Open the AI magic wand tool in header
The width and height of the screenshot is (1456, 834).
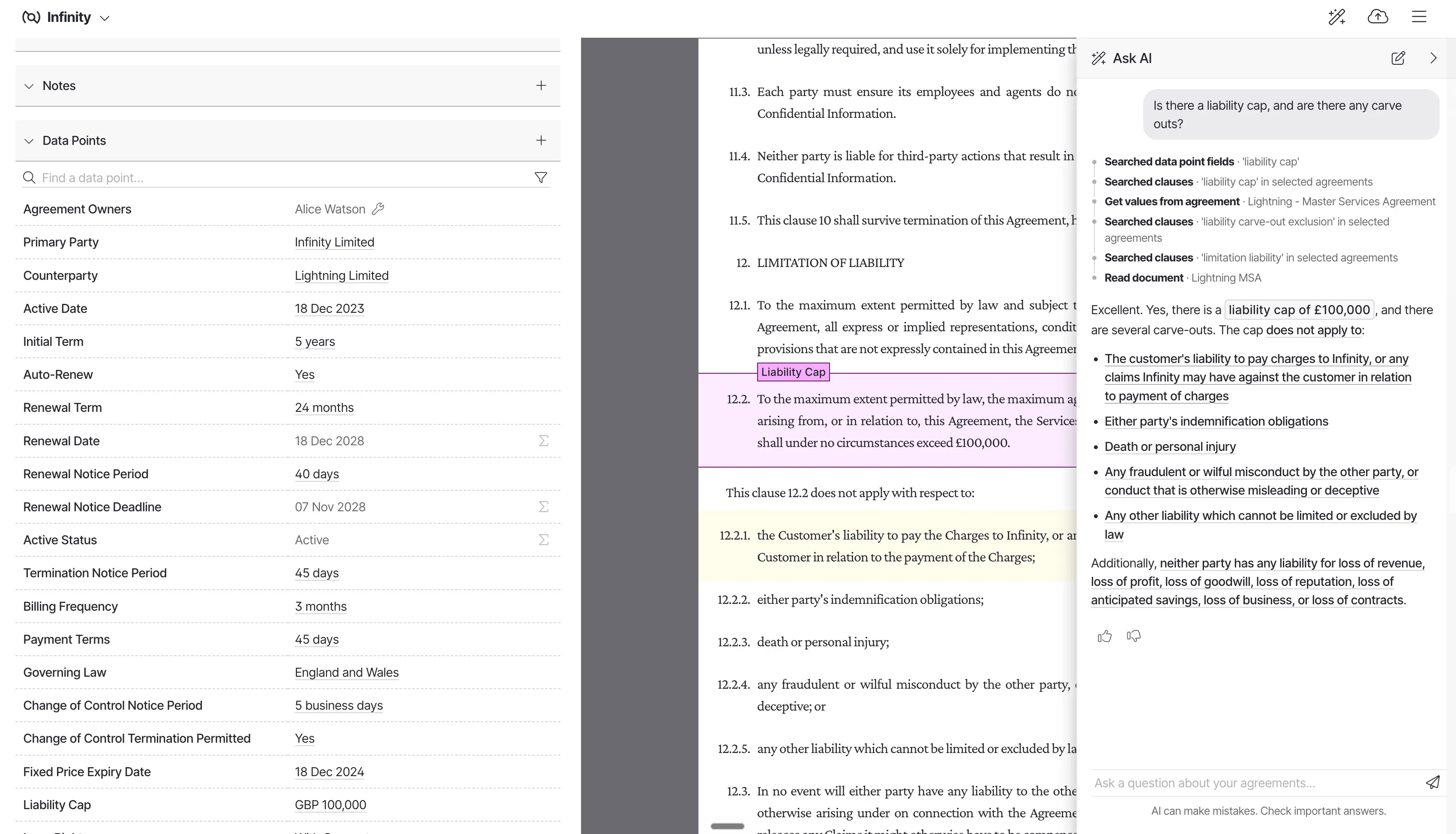point(1336,17)
